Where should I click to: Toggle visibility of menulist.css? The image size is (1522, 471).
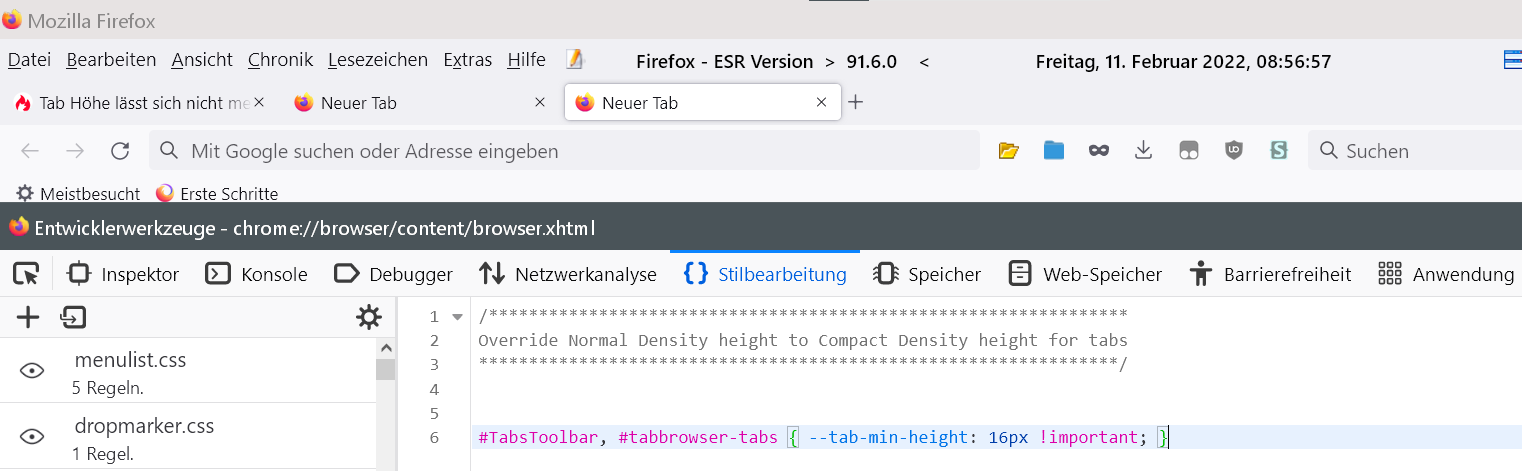point(33,371)
